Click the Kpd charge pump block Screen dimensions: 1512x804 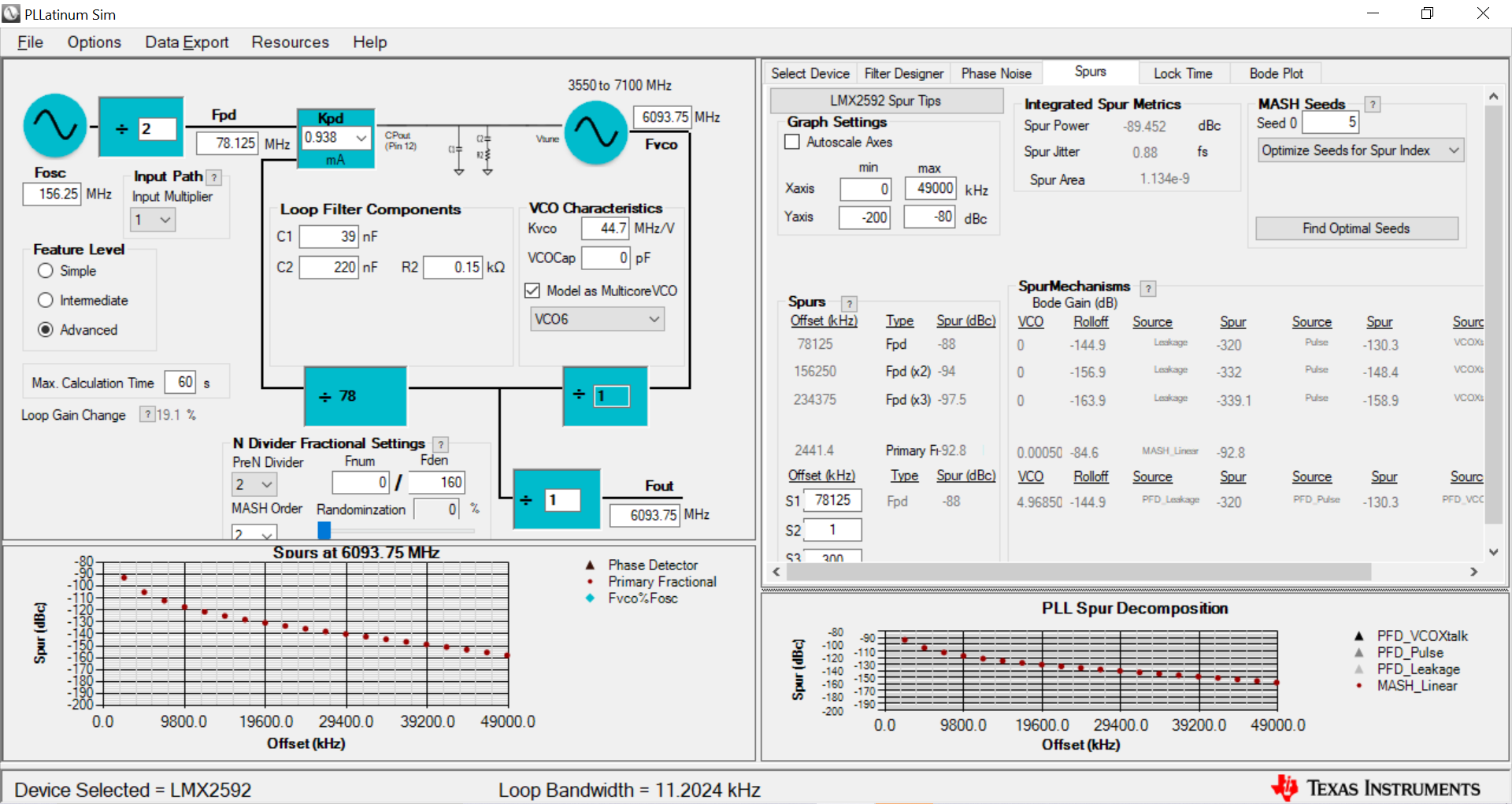coord(335,138)
